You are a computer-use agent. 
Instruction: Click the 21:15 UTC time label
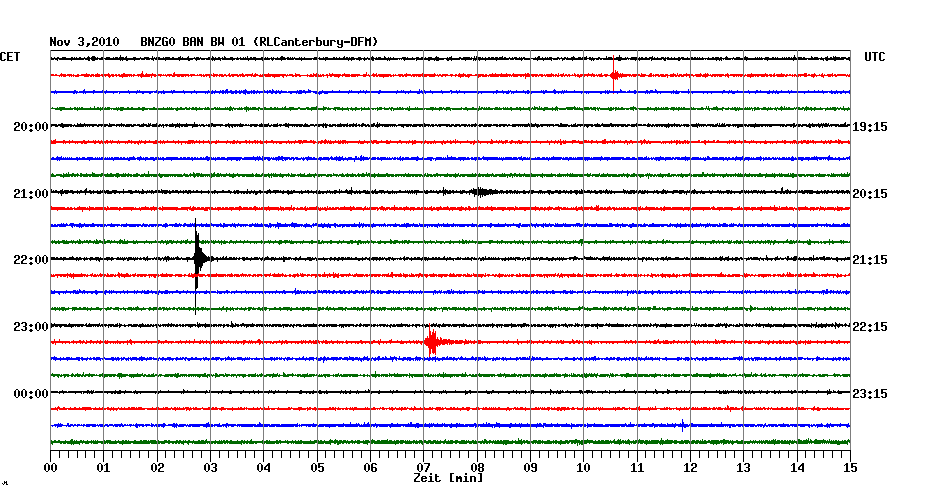coord(869,260)
